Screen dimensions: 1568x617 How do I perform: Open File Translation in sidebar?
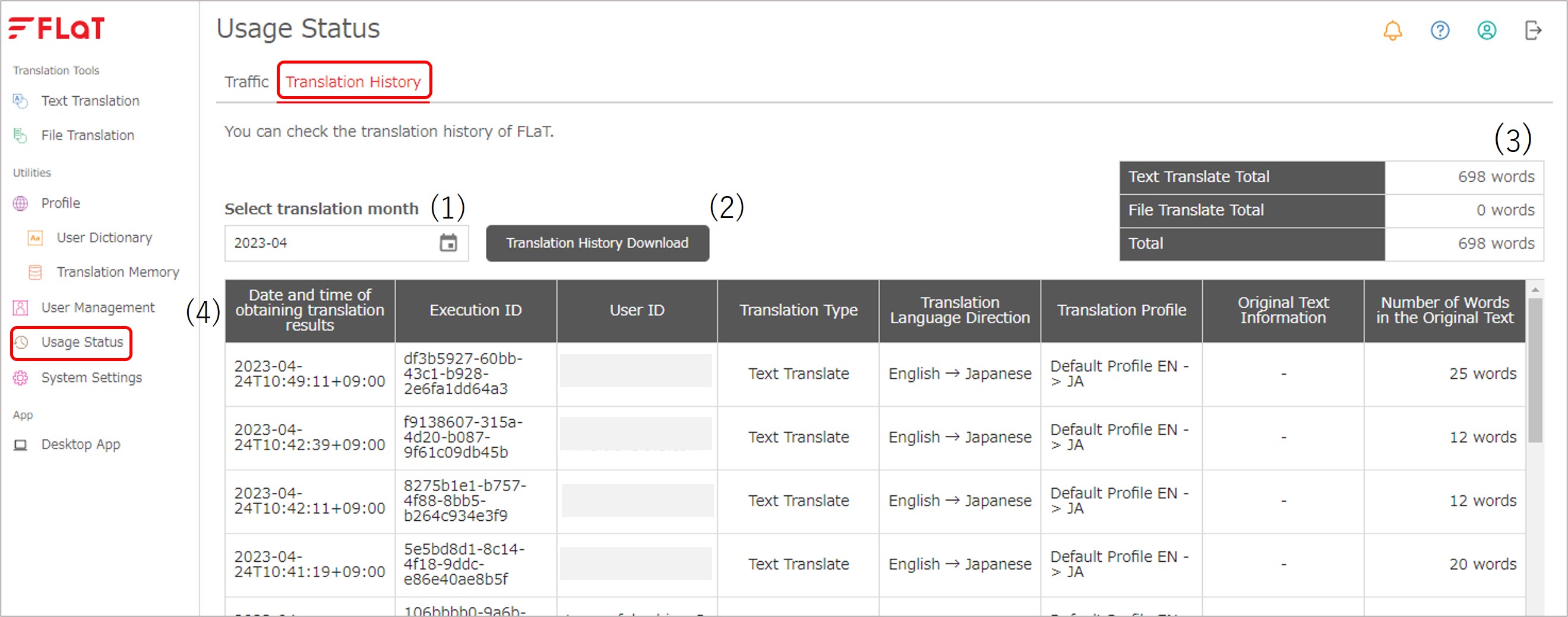point(88,135)
